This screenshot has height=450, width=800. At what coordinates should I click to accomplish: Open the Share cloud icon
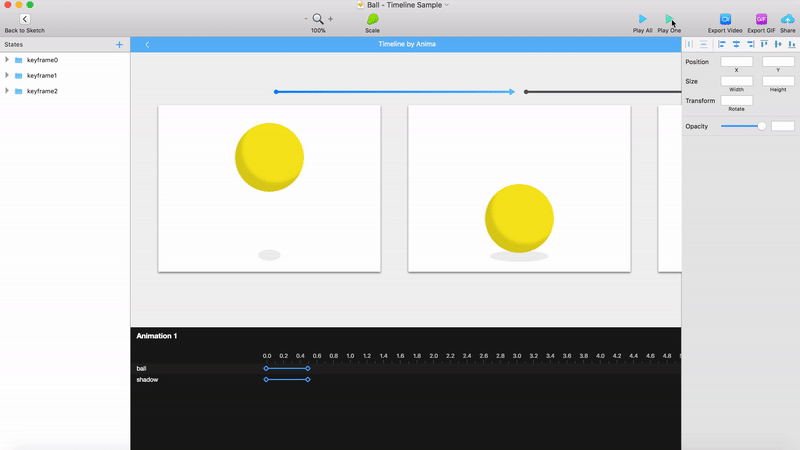(788, 19)
